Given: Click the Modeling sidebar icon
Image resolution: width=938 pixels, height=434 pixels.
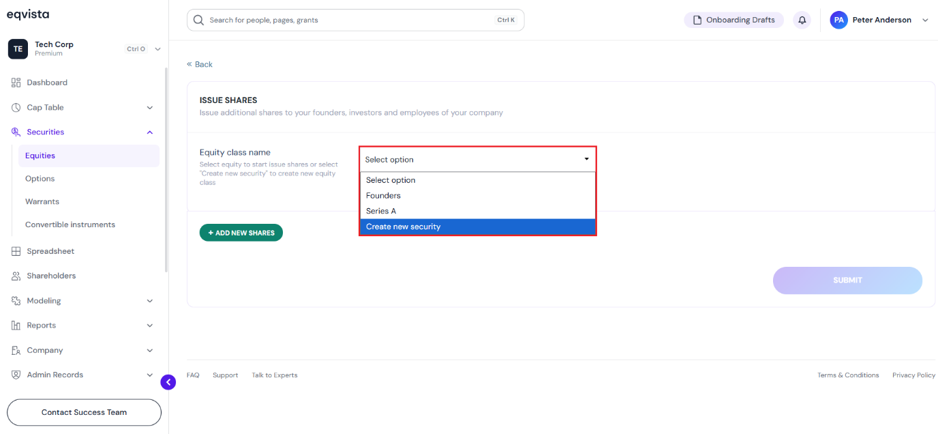Looking at the screenshot, I should pos(16,301).
